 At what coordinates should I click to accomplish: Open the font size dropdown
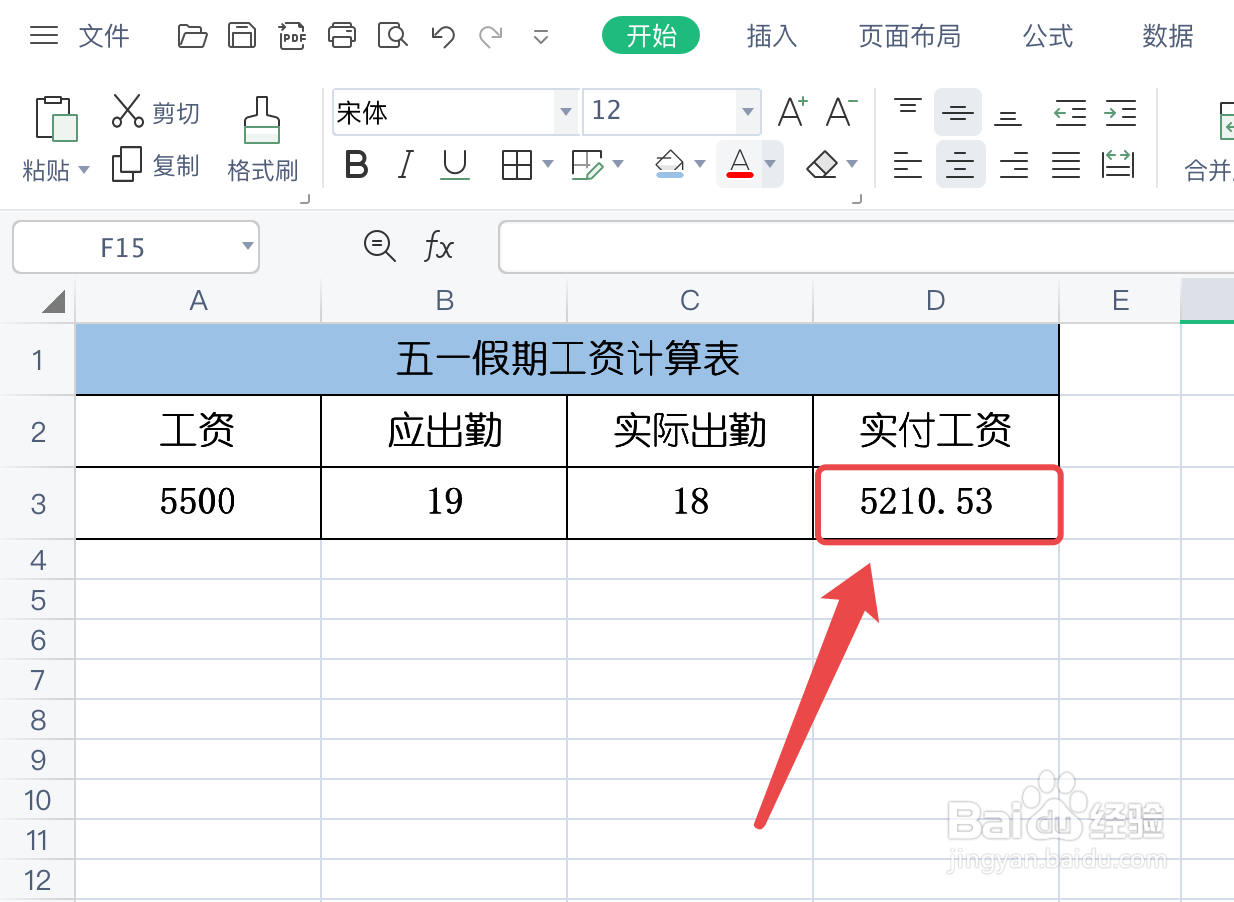(x=747, y=112)
